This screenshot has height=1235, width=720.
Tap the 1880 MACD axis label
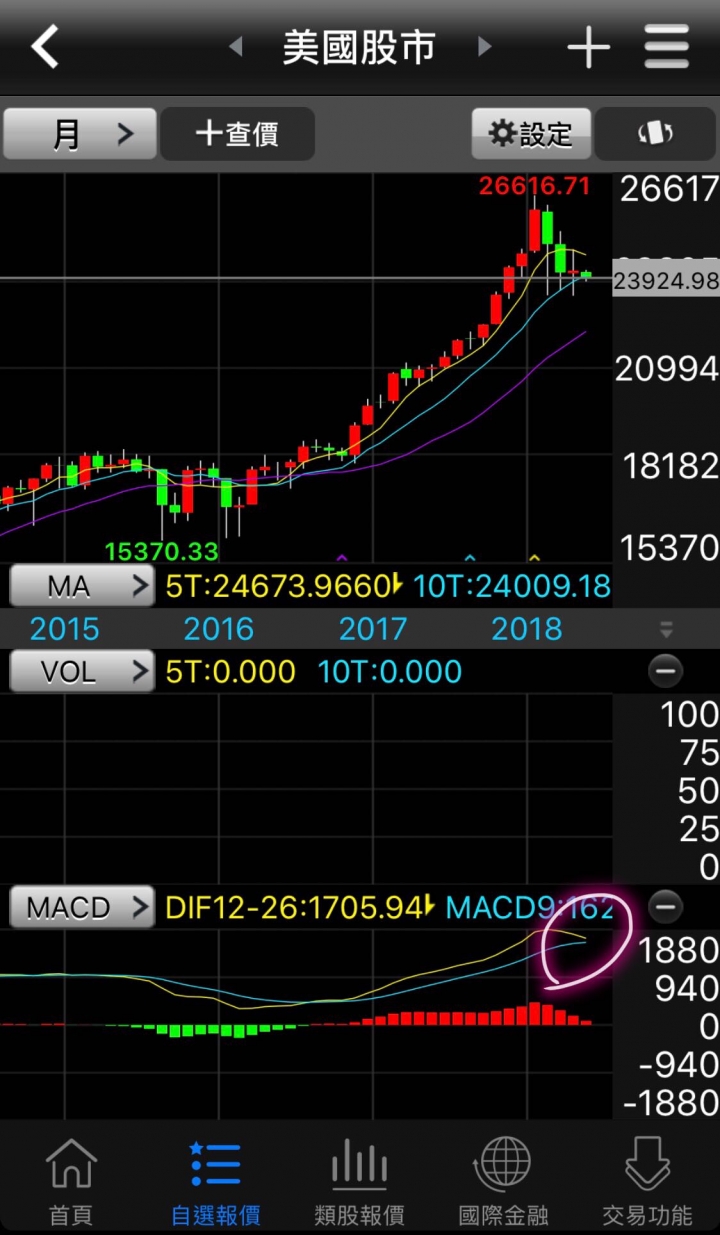(679, 950)
